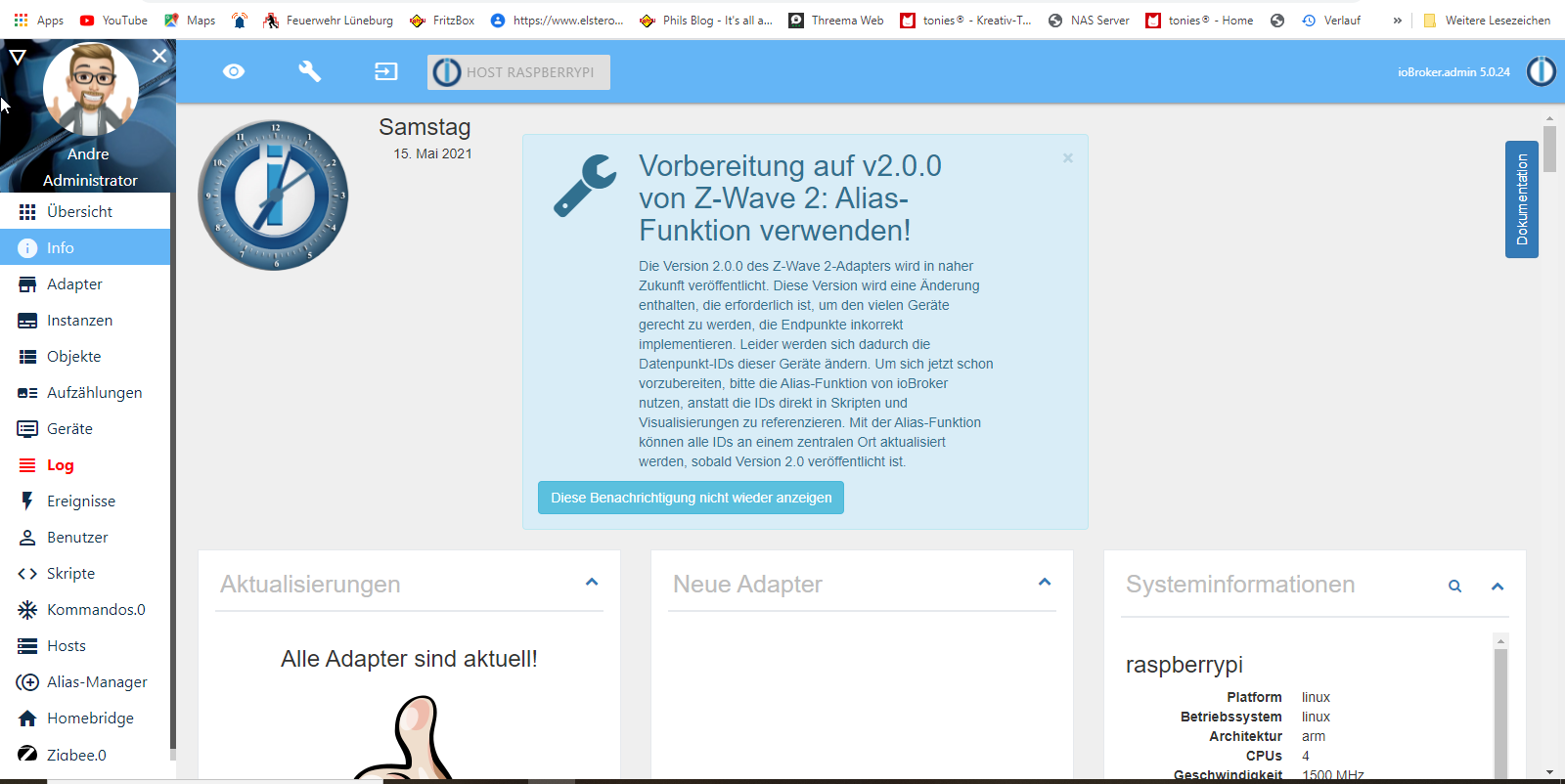Open Hosts label in sidebar
This screenshot has width=1565, height=784.
[67, 645]
